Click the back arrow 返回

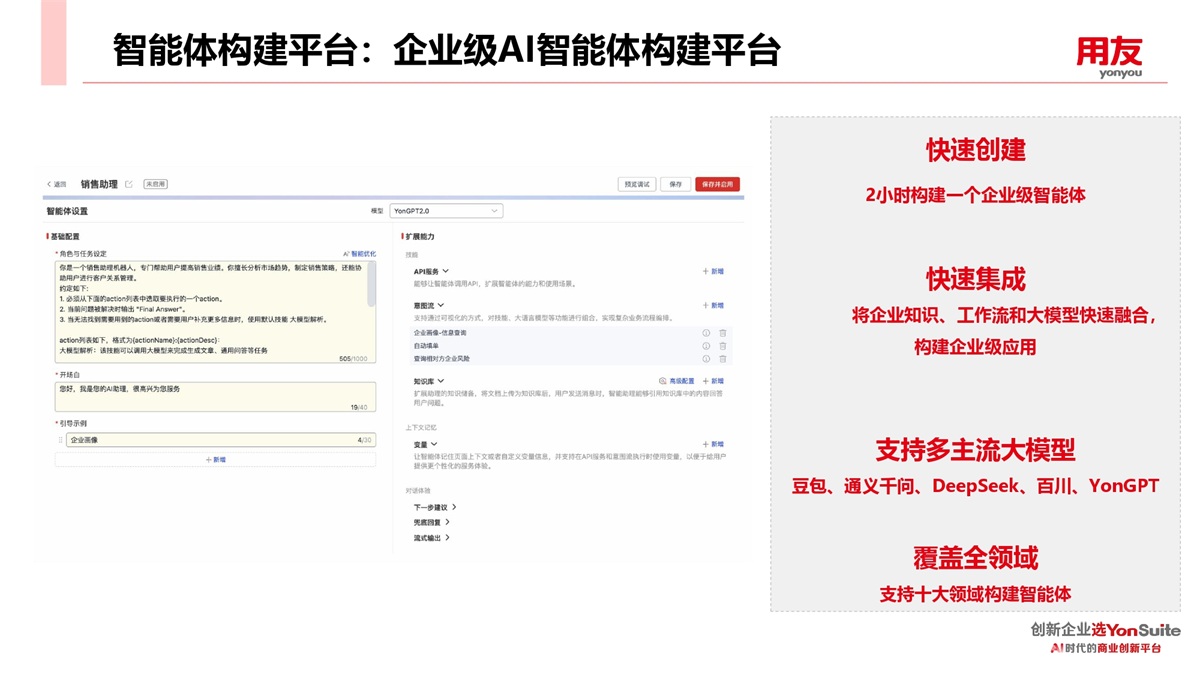coord(57,184)
